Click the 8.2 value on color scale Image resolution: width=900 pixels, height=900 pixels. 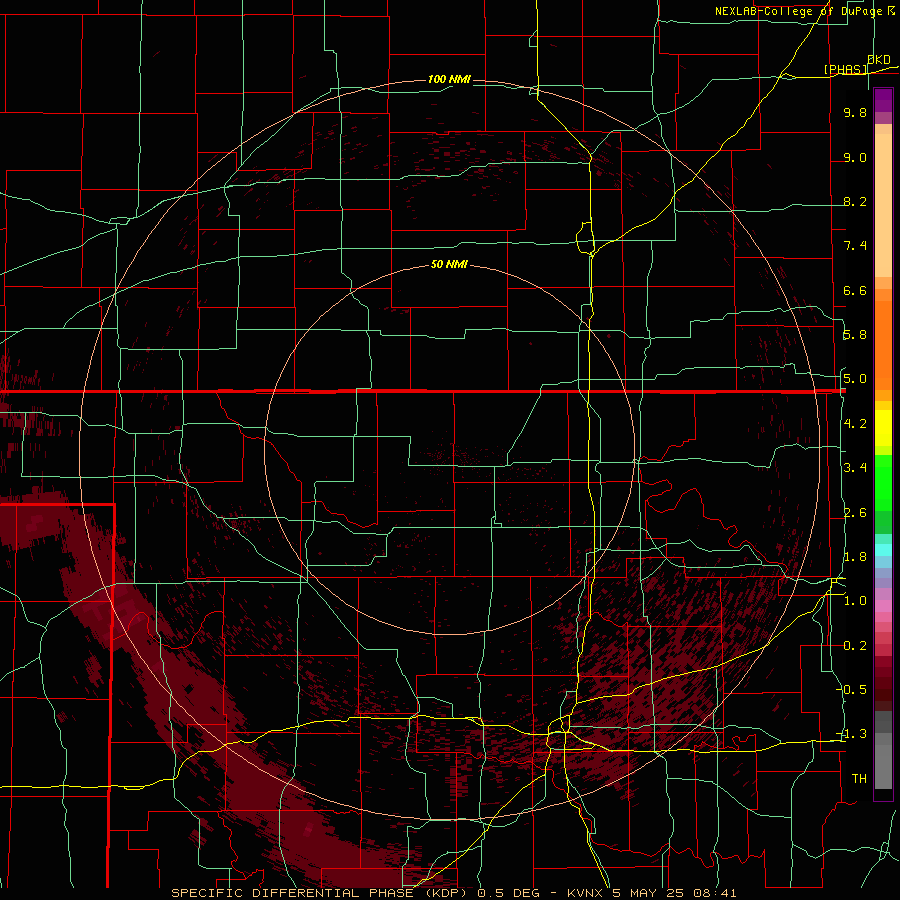855,201
